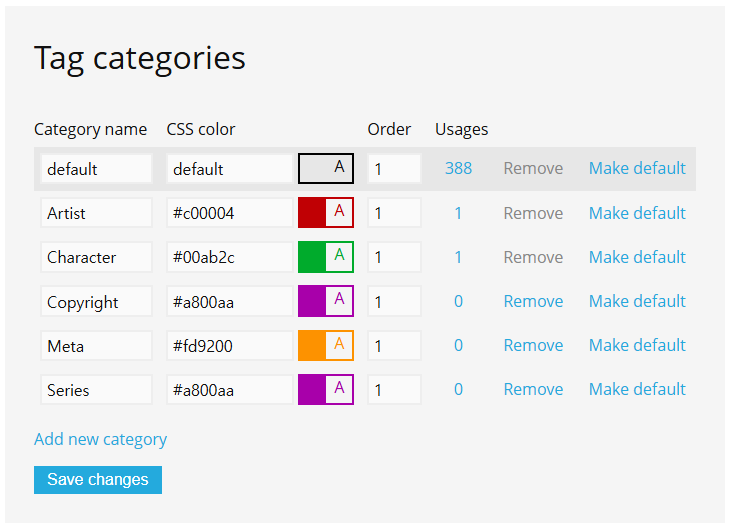Click the Copyright row Order field
Screen dimensions: 731x529
click(394, 302)
